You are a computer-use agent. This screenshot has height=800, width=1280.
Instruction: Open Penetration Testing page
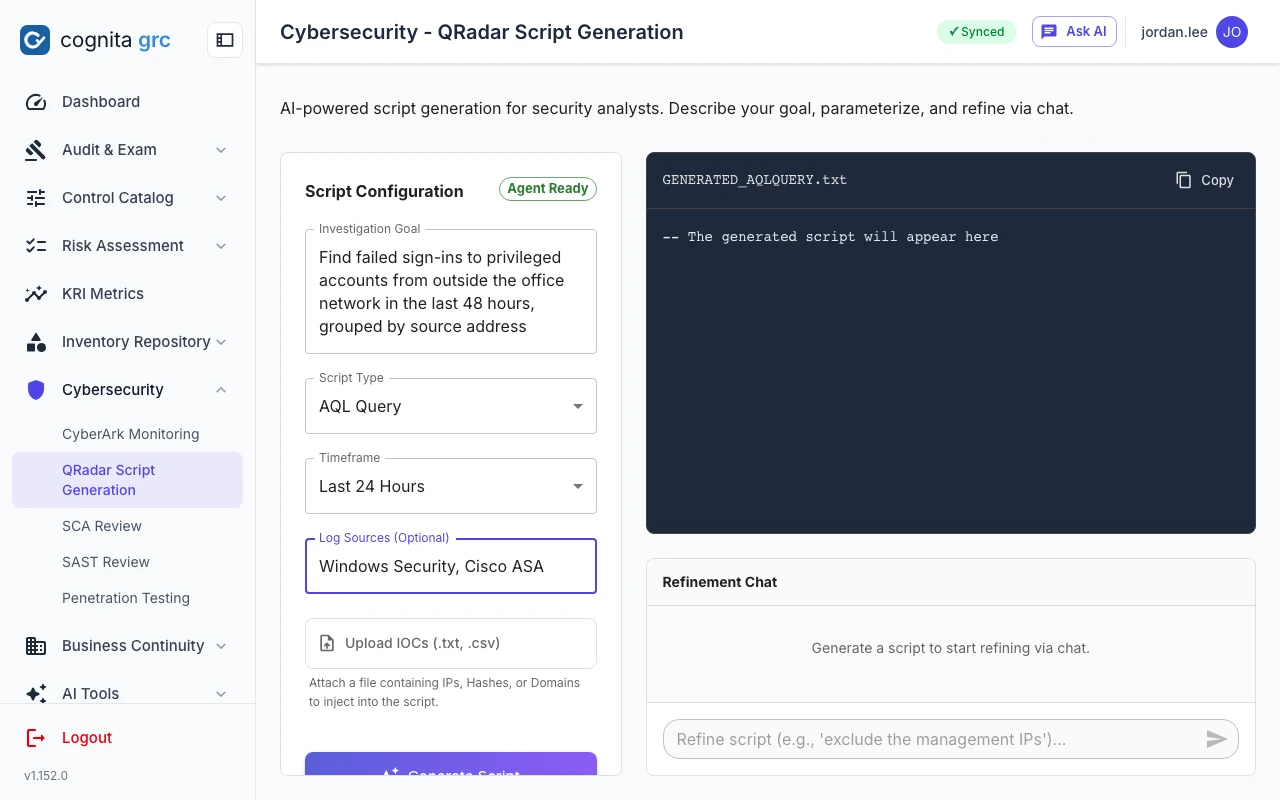[128, 598]
